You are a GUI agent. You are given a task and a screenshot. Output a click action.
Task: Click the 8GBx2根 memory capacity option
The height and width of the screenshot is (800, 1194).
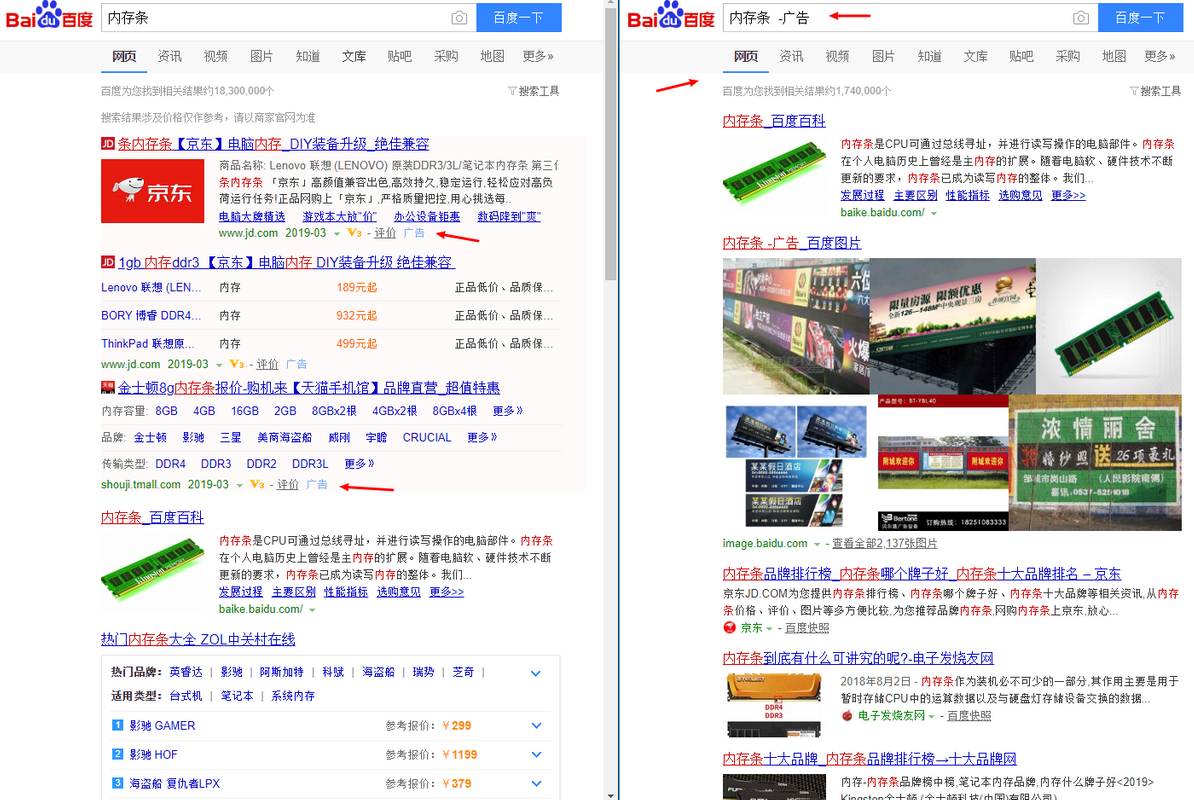334,411
